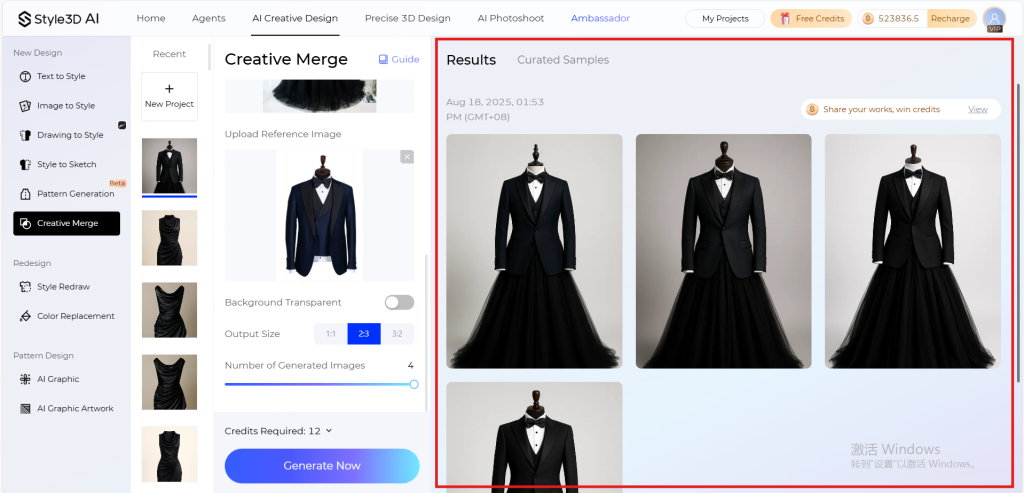Click the My Projects button
Screen dimensions: 1024x493
pyautogui.click(x=725, y=18)
